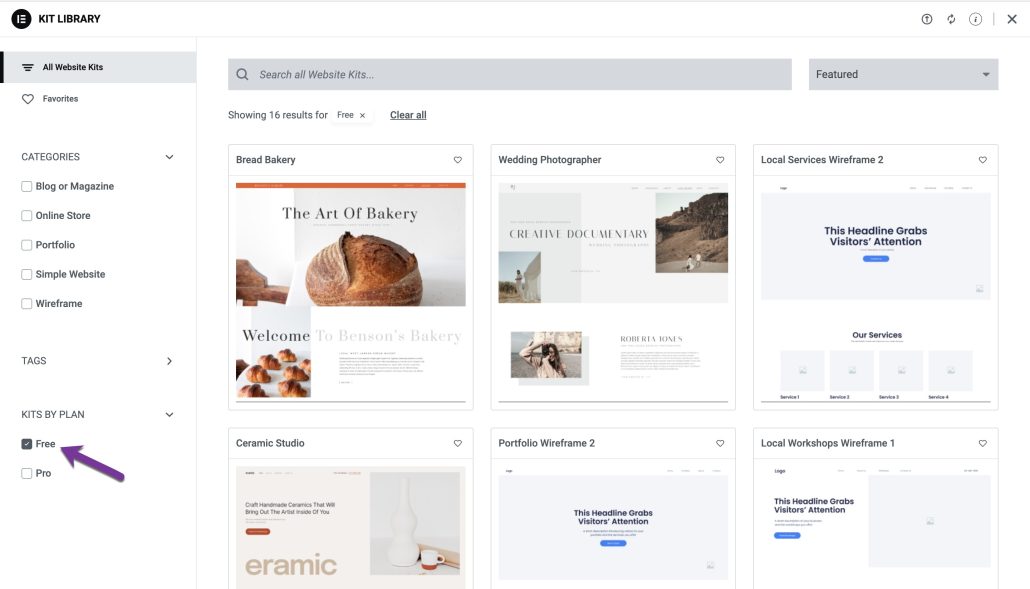This screenshot has width=1030, height=589.
Task: Collapse the Categories section
Action: point(168,156)
